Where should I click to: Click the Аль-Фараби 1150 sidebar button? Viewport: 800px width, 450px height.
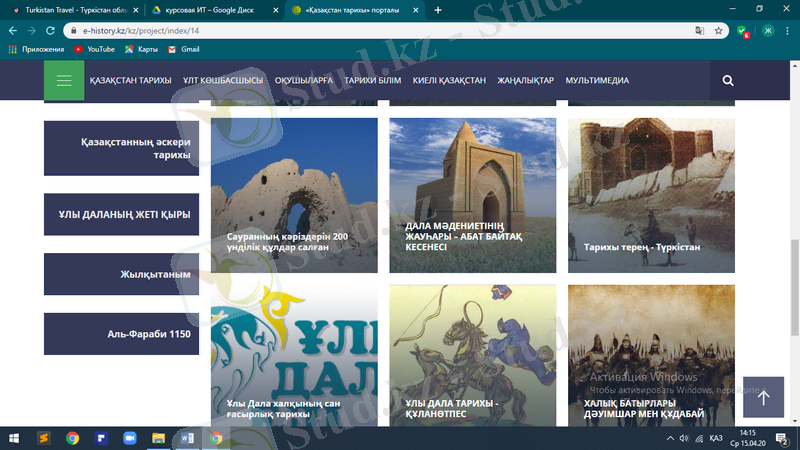(x=121, y=334)
